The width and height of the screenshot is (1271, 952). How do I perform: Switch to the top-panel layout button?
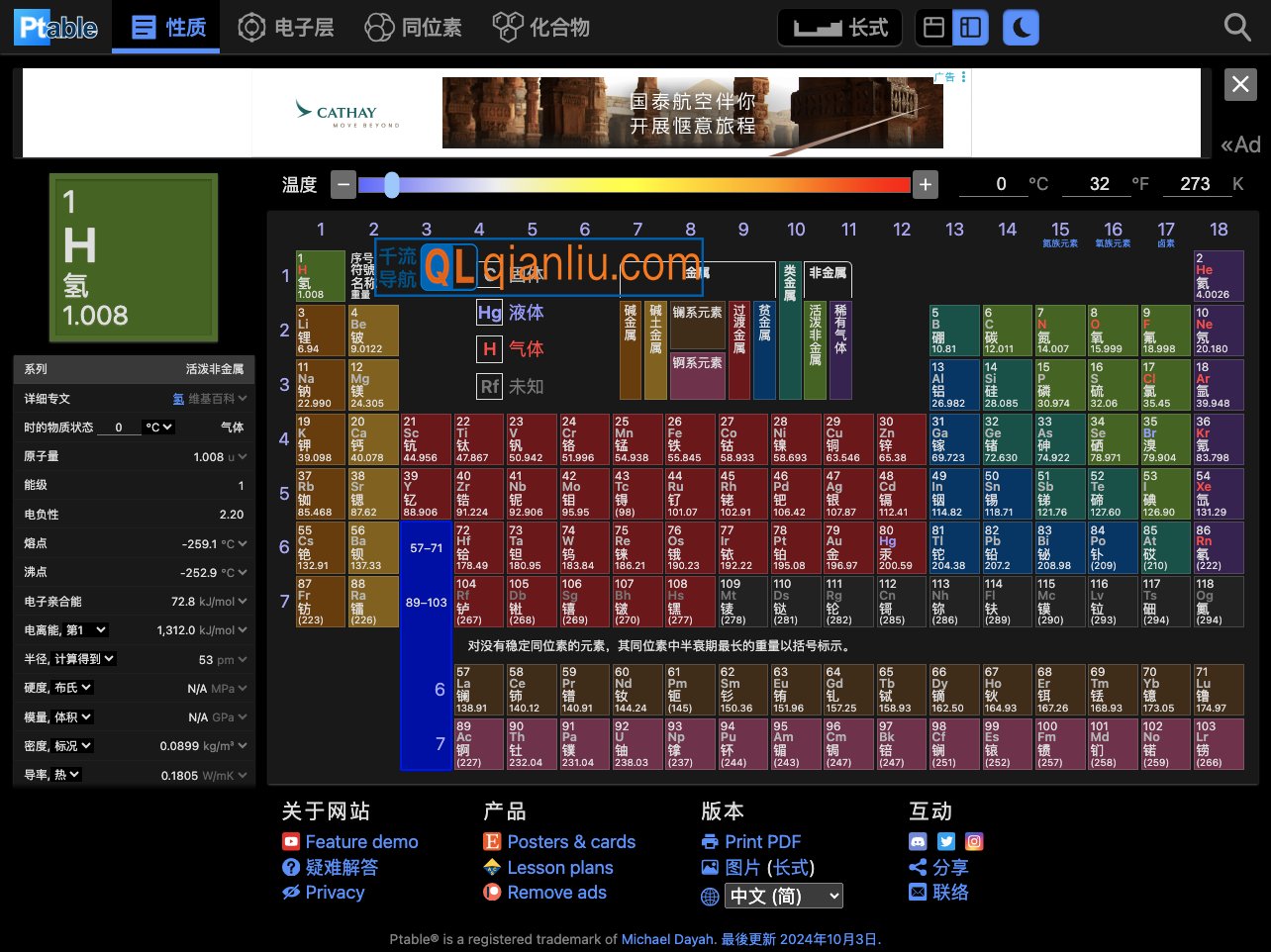tap(933, 27)
